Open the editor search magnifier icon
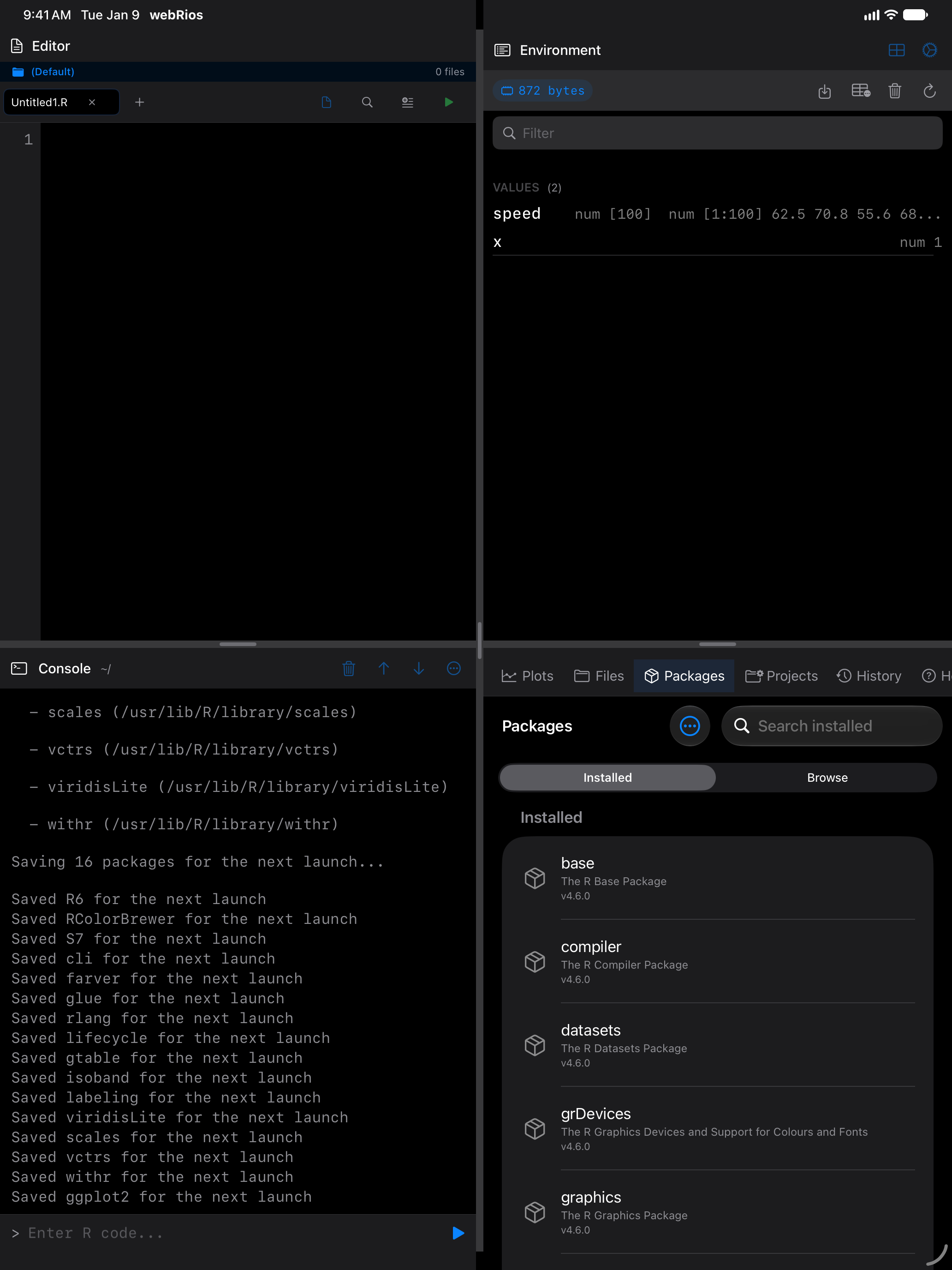The width and height of the screenshot is (952, 1270). coord(367,102)
